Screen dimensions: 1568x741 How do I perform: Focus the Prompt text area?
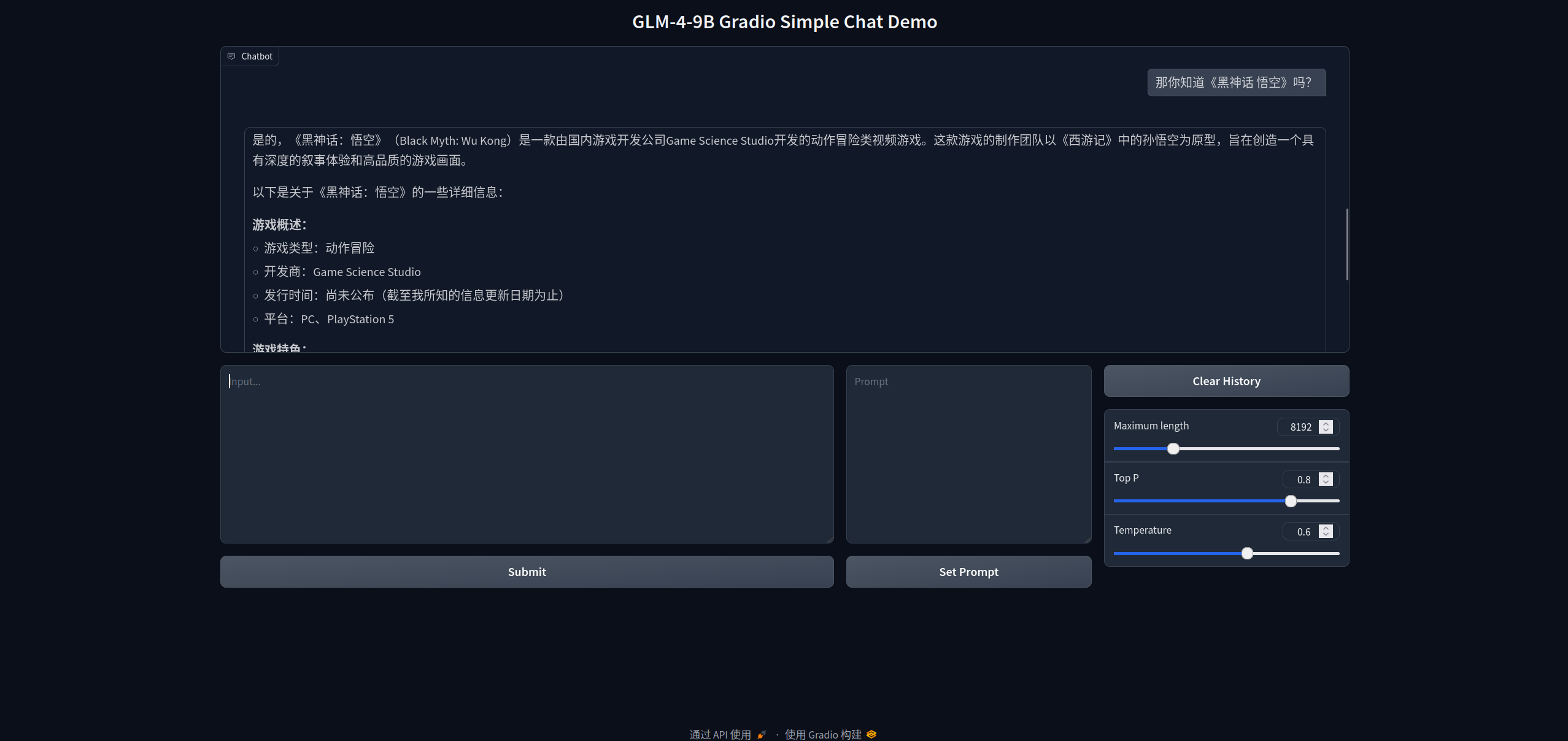pos(968,454)
